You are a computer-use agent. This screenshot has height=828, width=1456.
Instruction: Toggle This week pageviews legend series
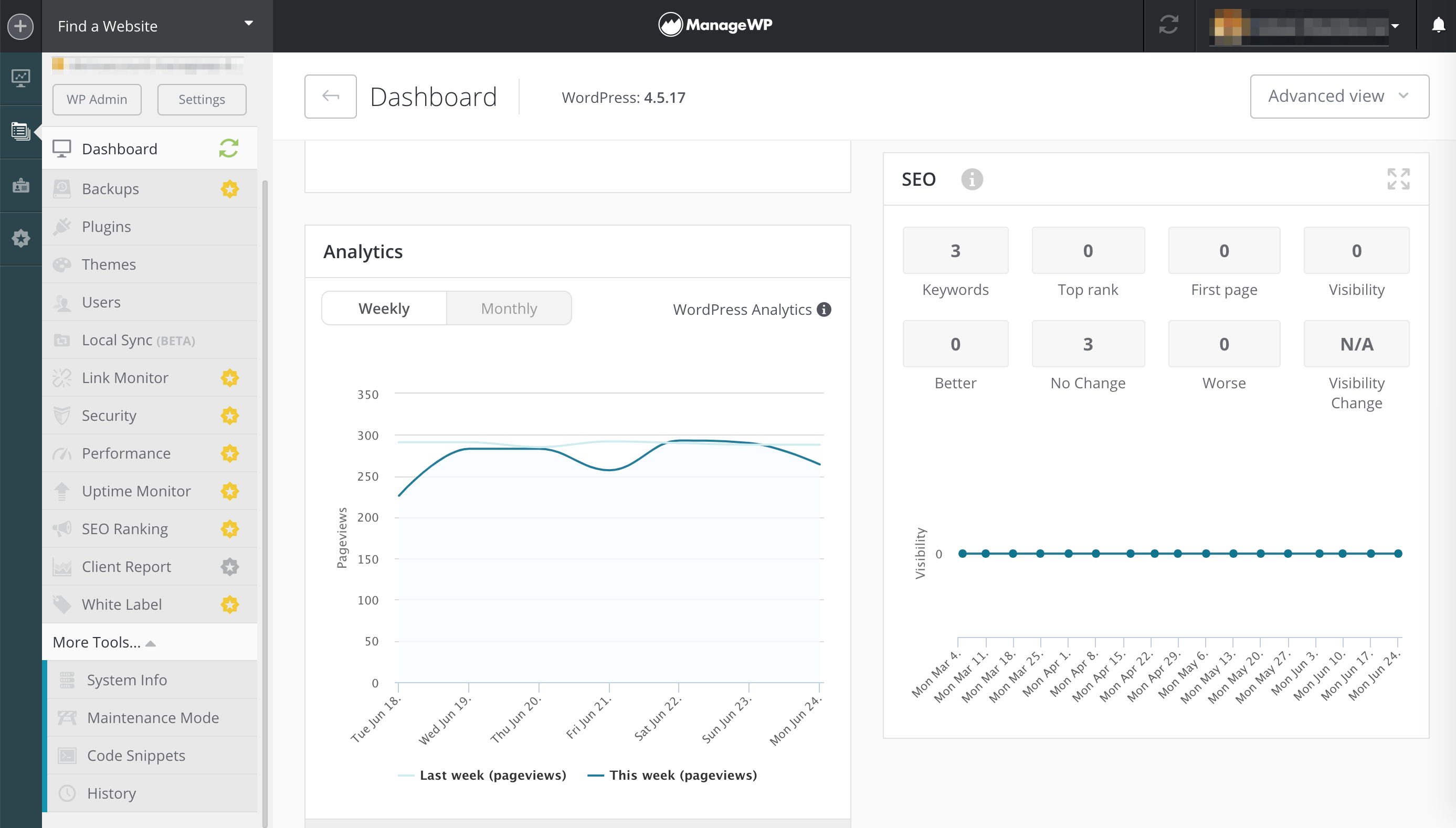click(672, 775)
